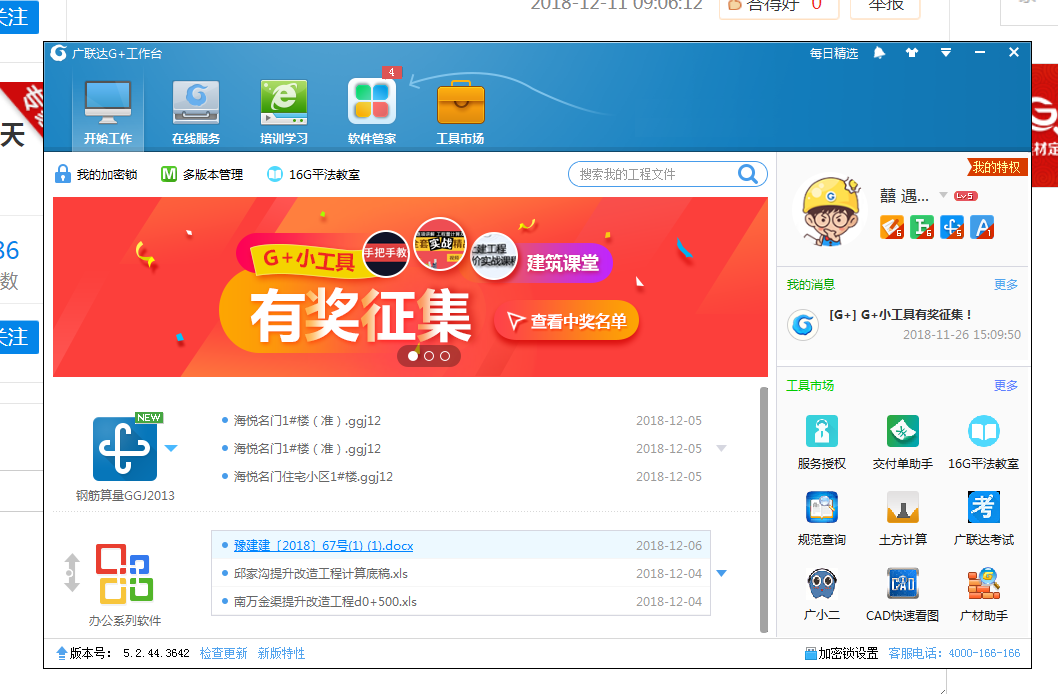Open the title bar dropdown menu arrow
This screenshot has width=1058, height=694.
pyautogui.click(x=946, y=53)
